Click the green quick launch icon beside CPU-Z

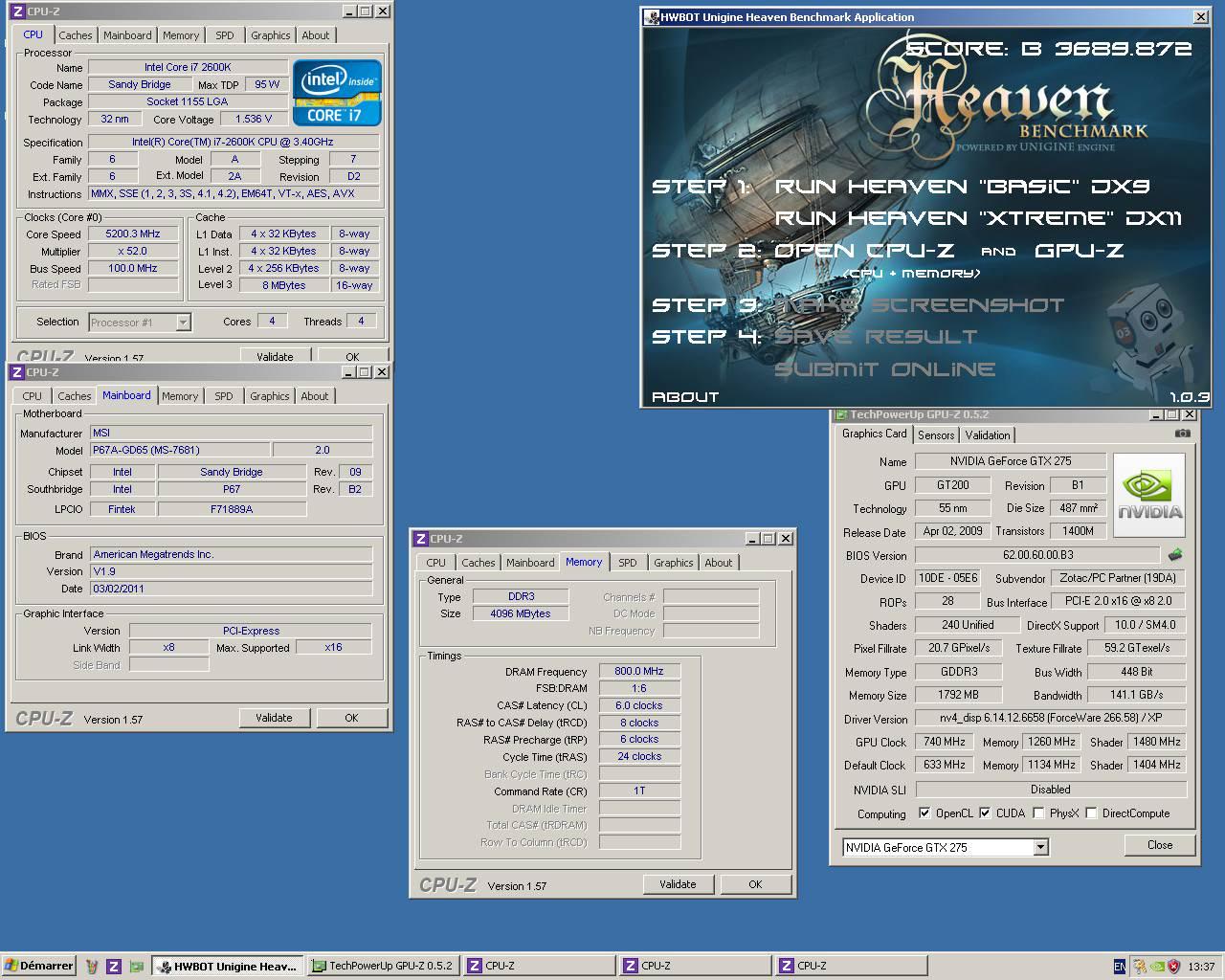[x=136, y=967]
